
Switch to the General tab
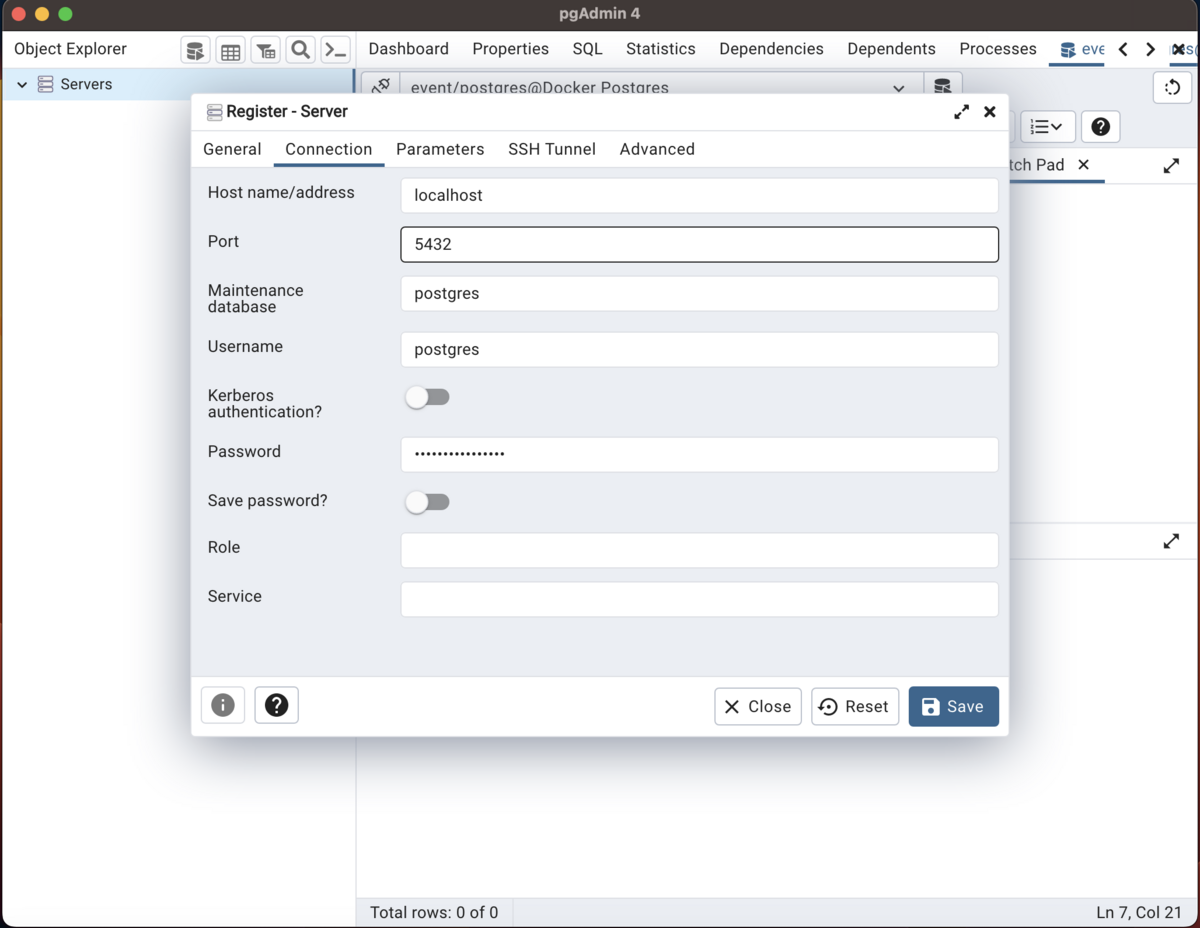tap(232, 149)
